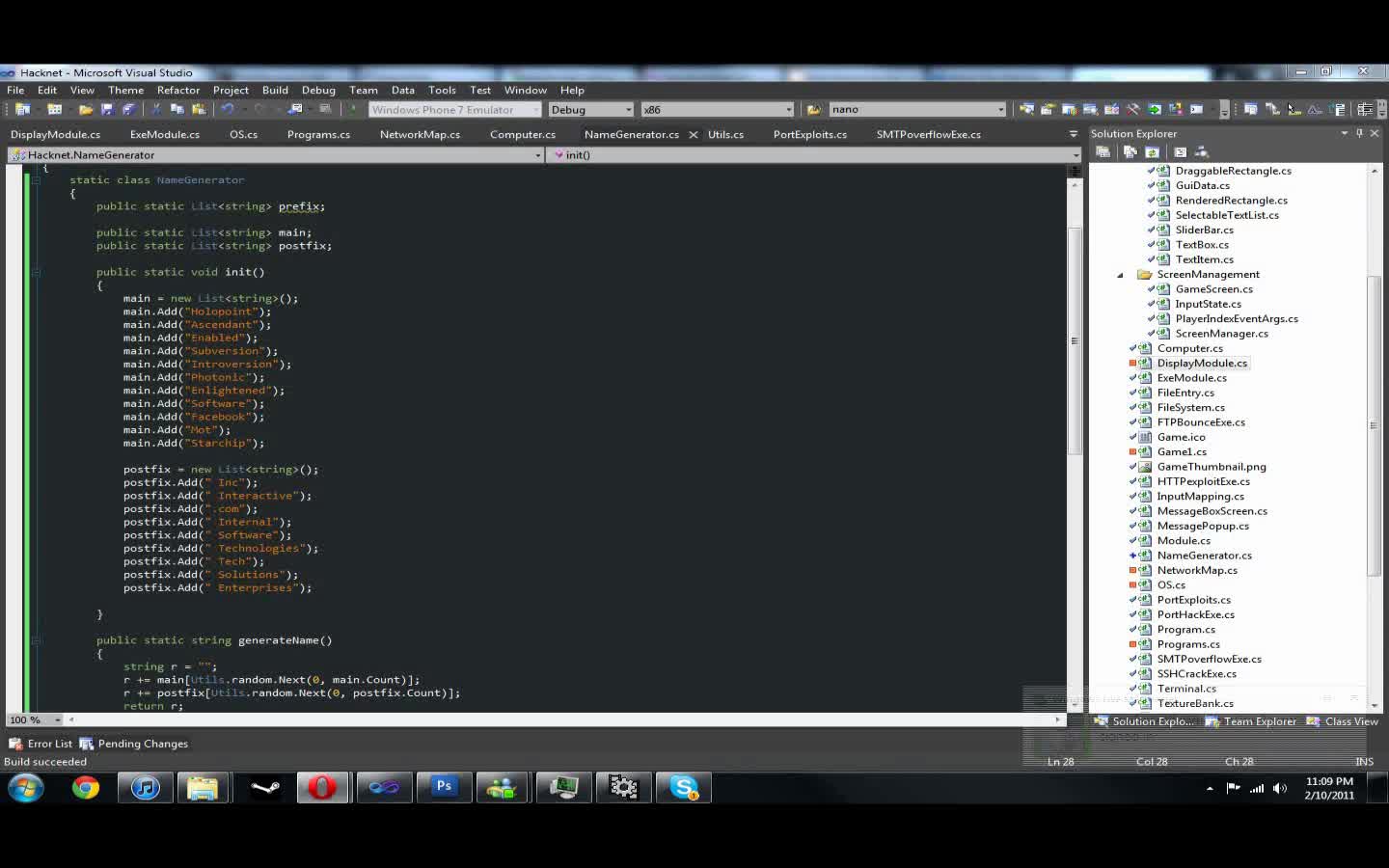Click the Save All toolbar icon

(128, 109)
